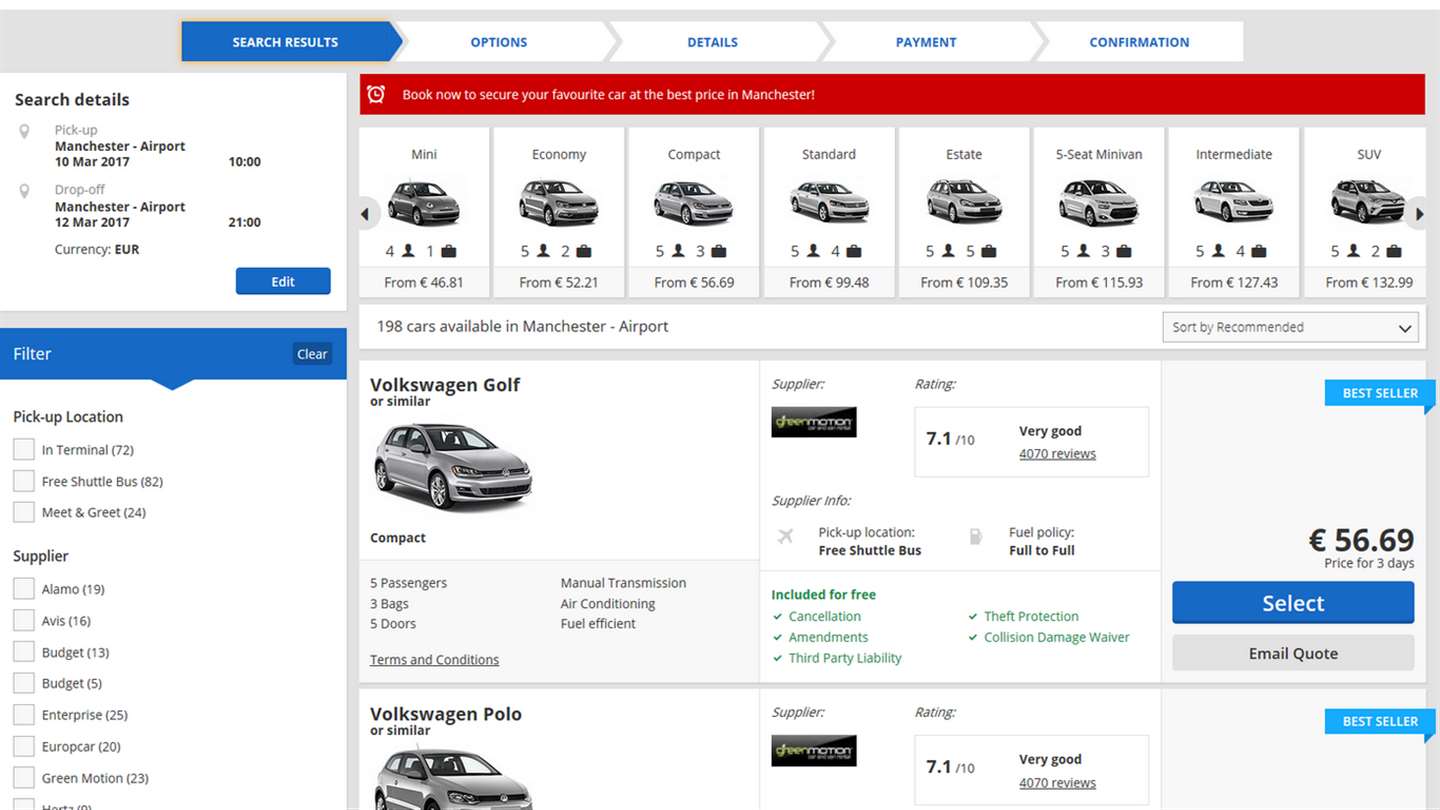Tick the Budget (13) supplier checkbox
Image resolution: width=1440 pixels, height=810 pixels.
coord(24,652)
